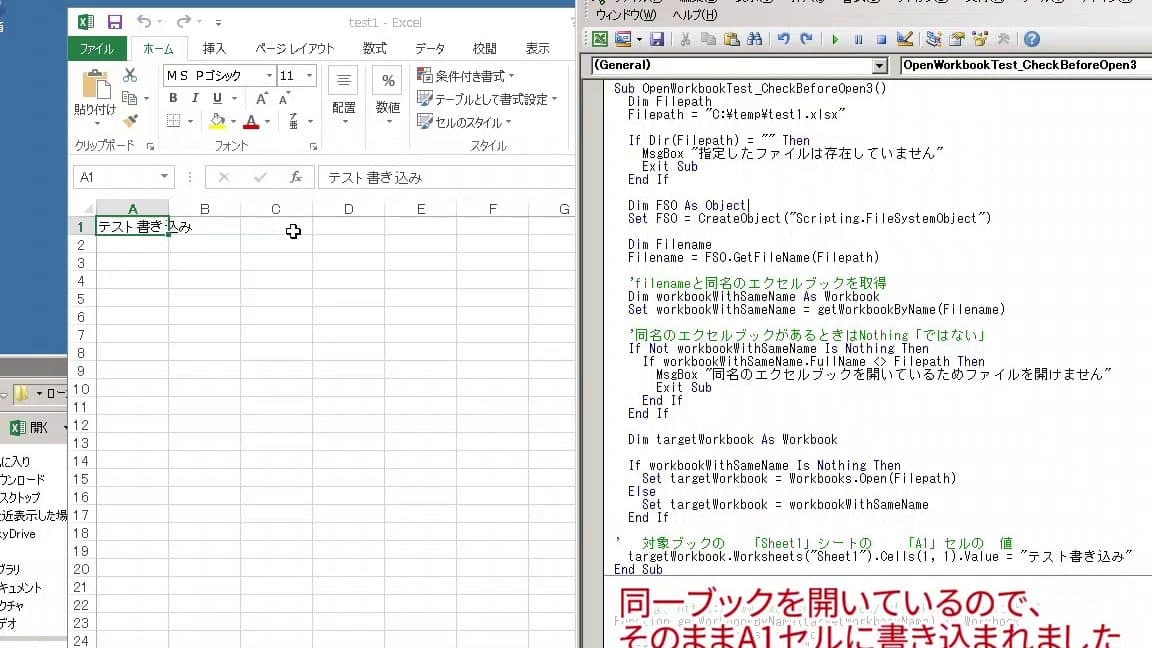Open the font size dropdown showing 11
The image size is (1152, 648).
(x=307, y=74)
